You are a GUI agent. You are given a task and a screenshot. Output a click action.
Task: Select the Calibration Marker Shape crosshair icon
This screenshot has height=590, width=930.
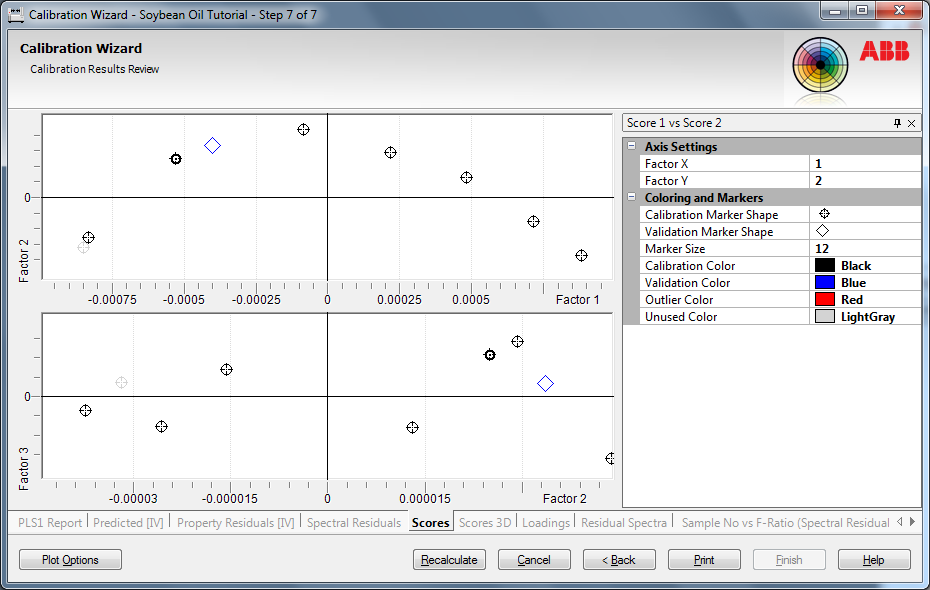pyautogui.click(x=824, y=214)
